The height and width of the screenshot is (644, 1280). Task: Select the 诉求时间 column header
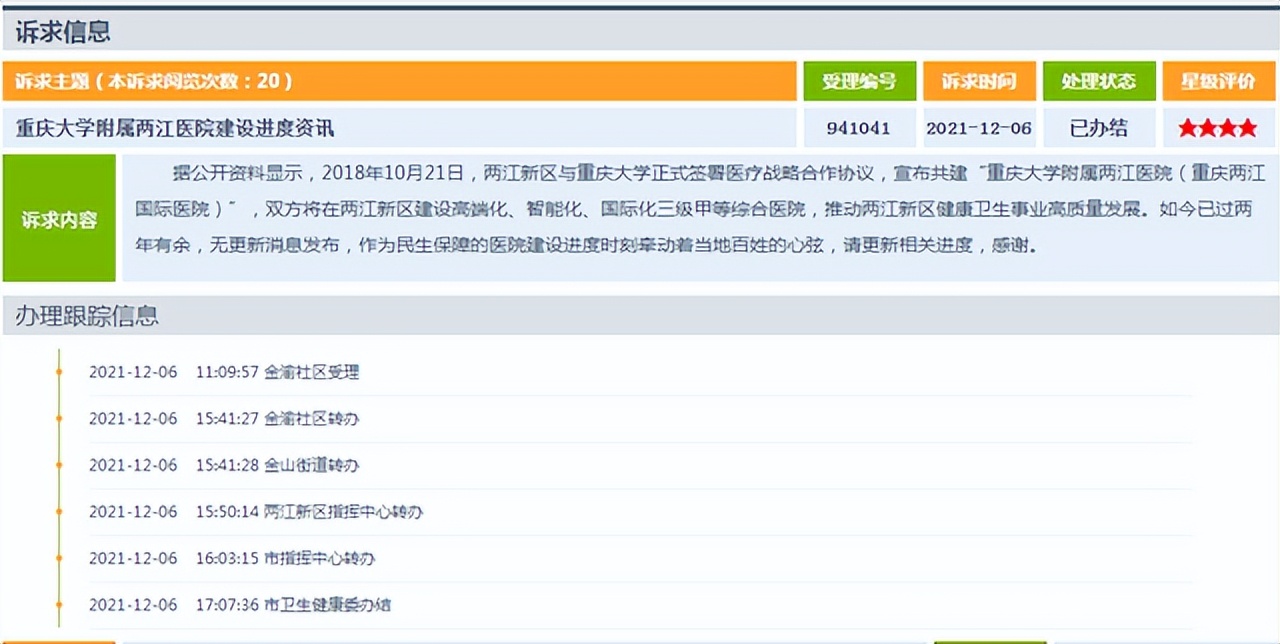[979, 81]
